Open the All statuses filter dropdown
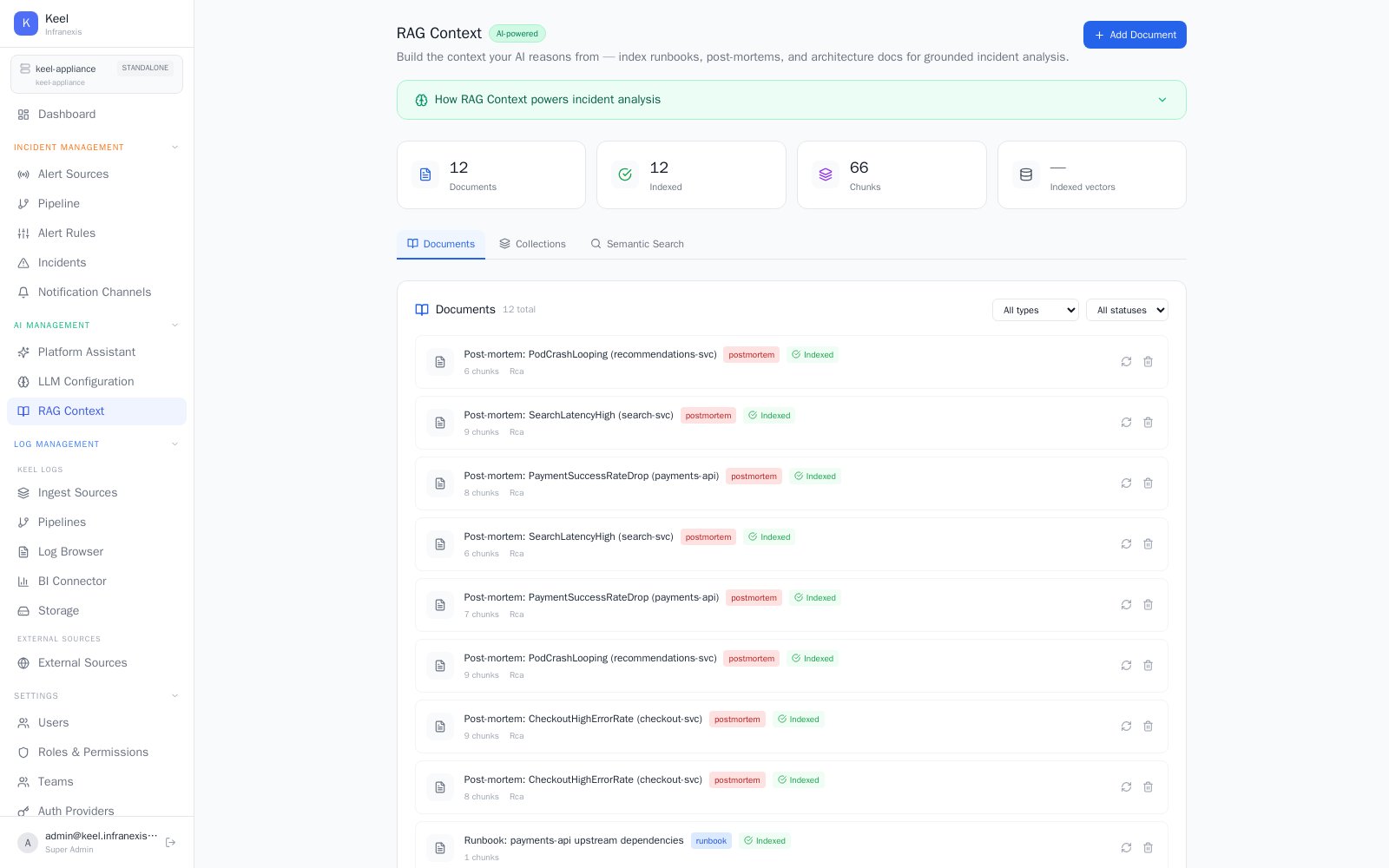 point(1127,310)
